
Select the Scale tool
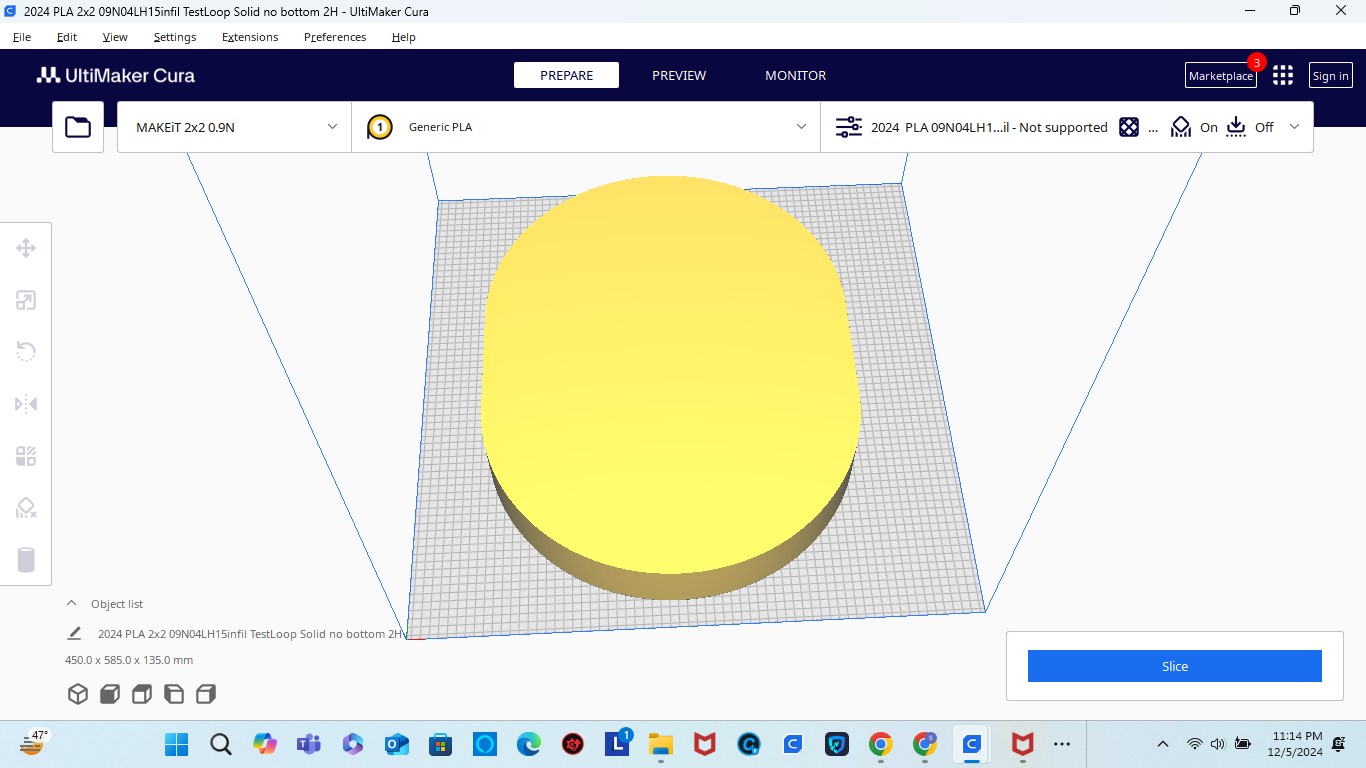(26, 301)
